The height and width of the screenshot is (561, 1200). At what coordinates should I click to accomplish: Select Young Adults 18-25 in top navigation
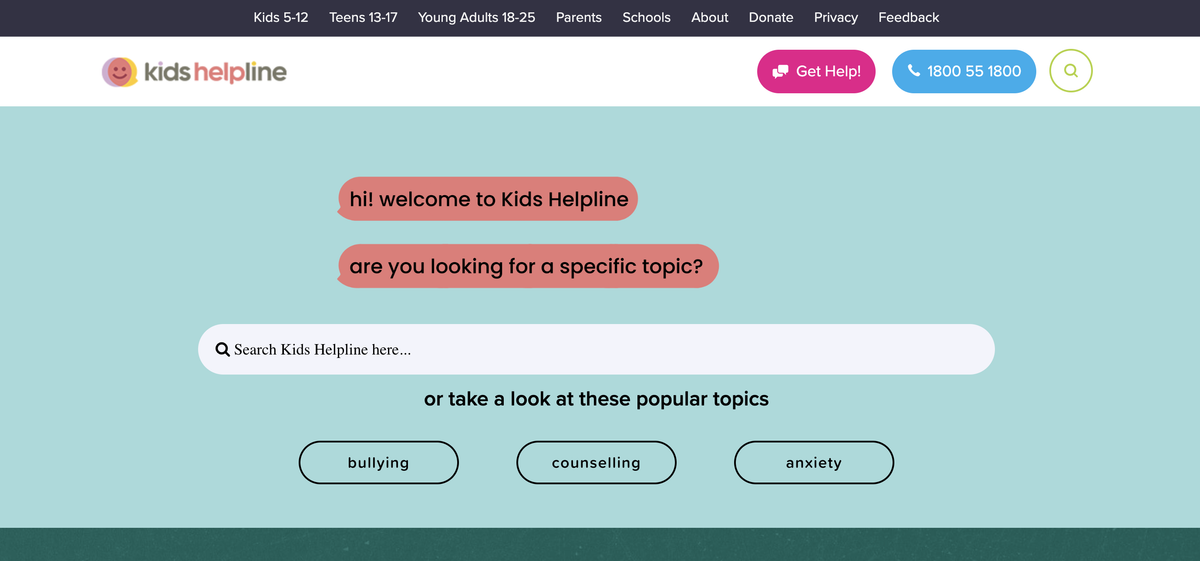(477, 17)
